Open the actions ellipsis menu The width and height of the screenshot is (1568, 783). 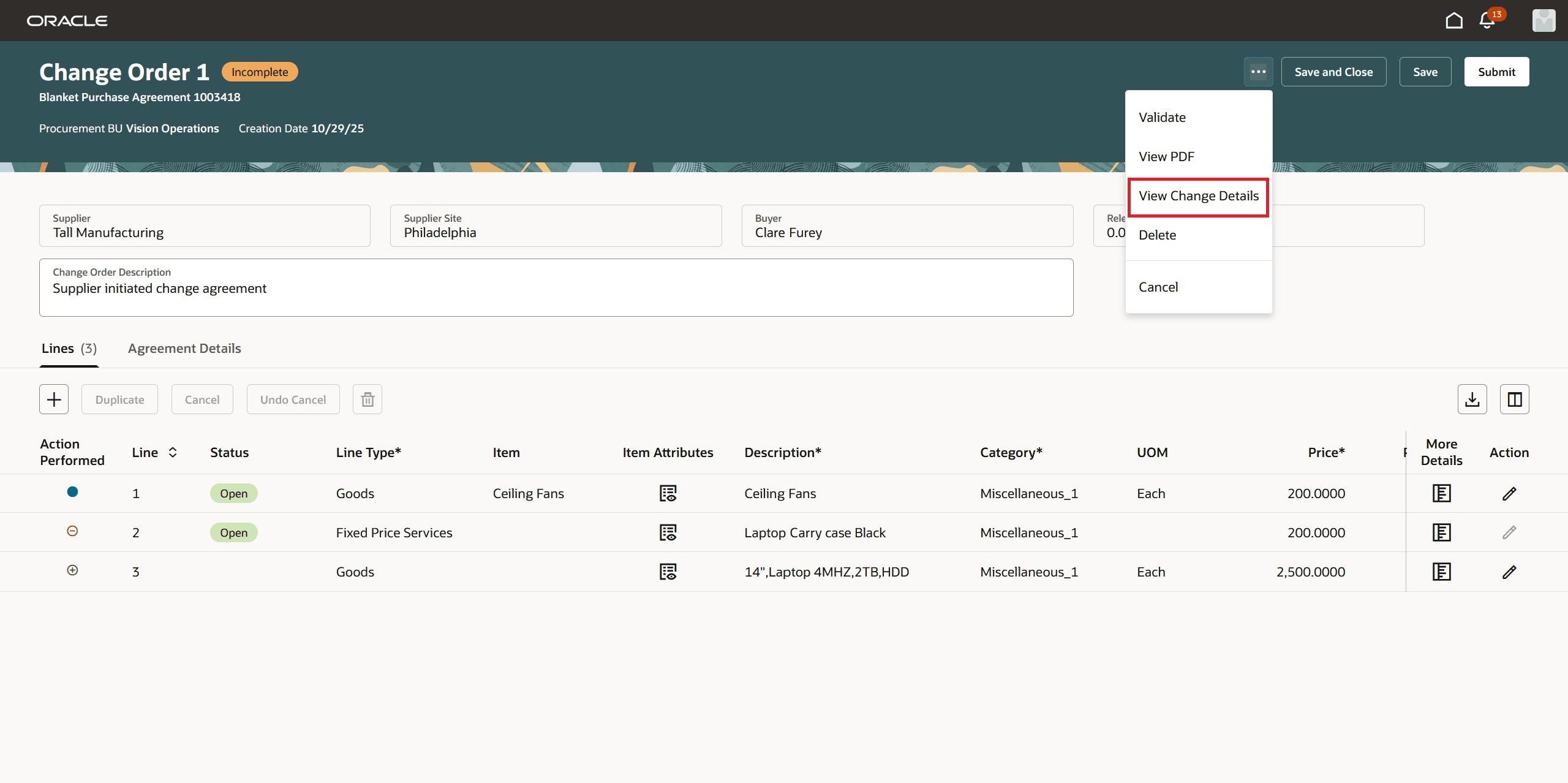point(1259,71)
